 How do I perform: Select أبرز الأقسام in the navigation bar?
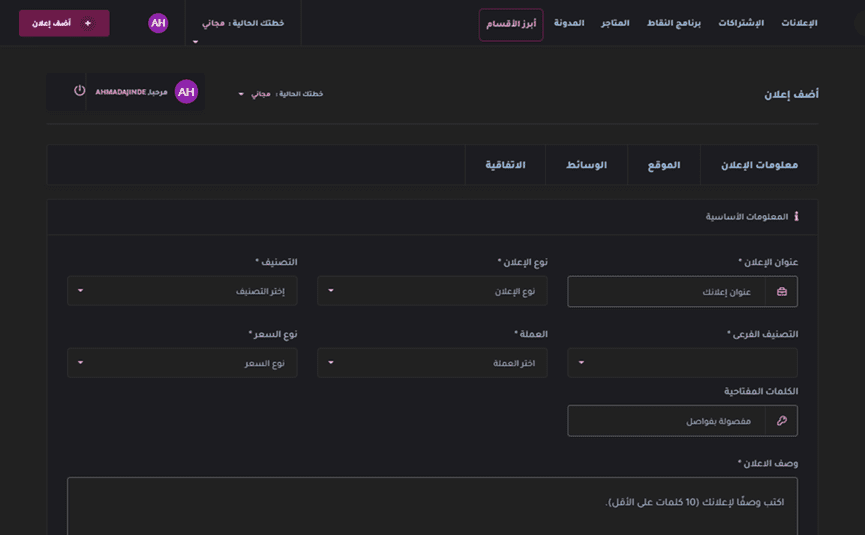click(511, 24)
